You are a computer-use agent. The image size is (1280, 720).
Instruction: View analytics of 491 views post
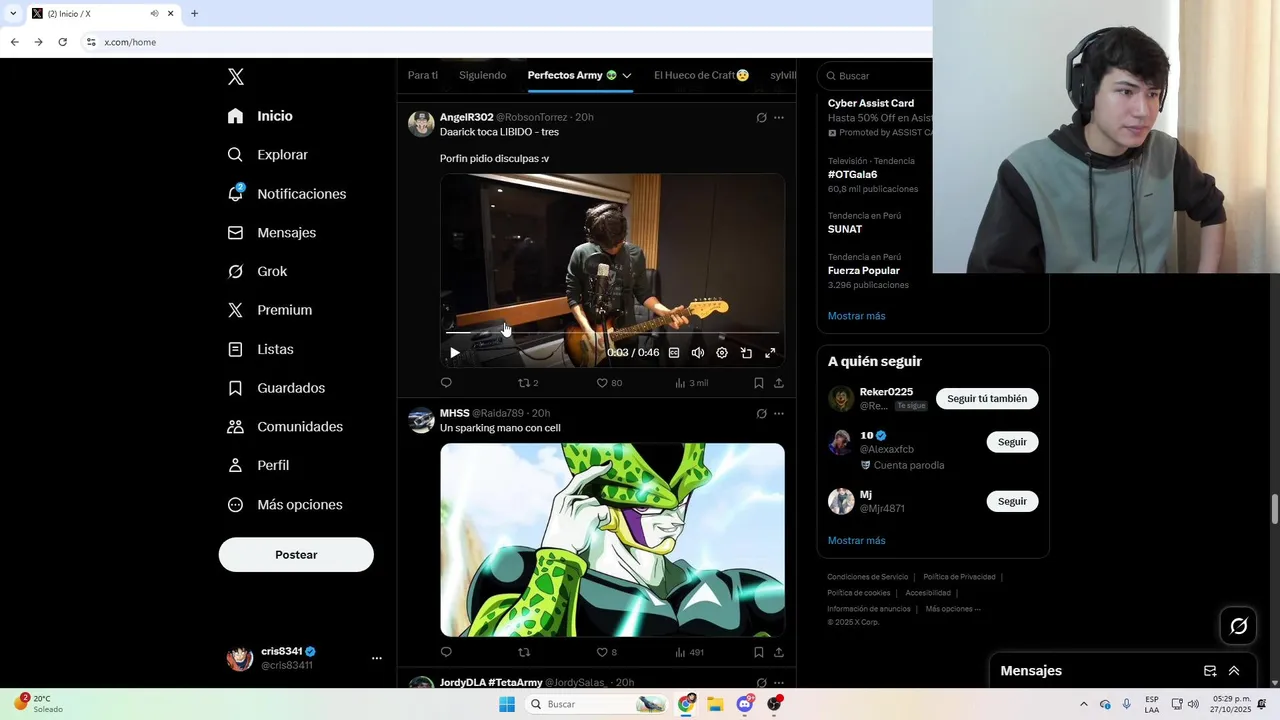(x=689, y=652)
